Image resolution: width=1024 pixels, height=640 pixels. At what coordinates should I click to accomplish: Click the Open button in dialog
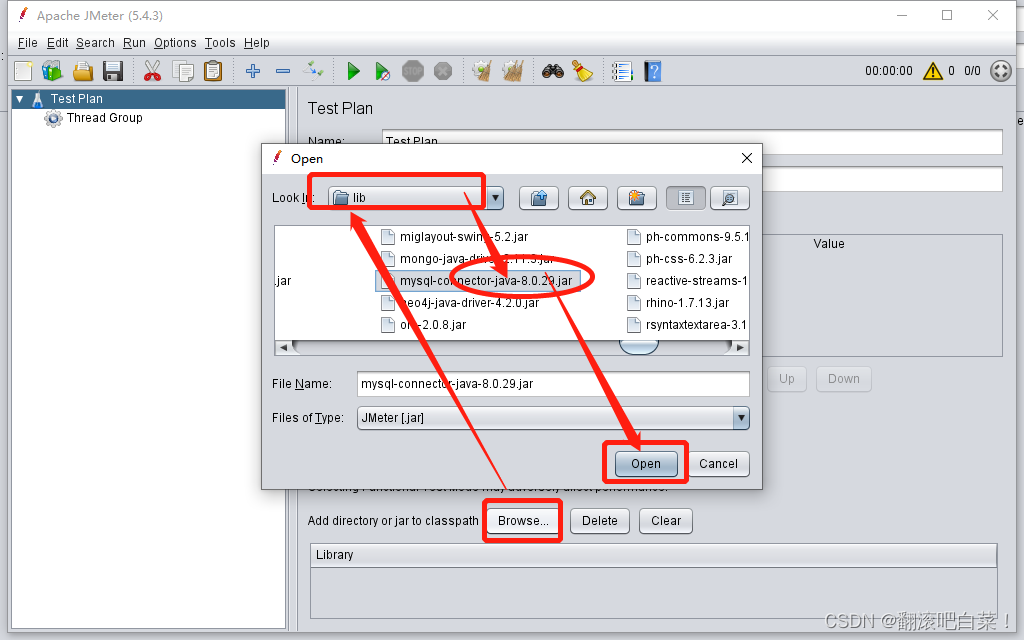tap(646, 464)
